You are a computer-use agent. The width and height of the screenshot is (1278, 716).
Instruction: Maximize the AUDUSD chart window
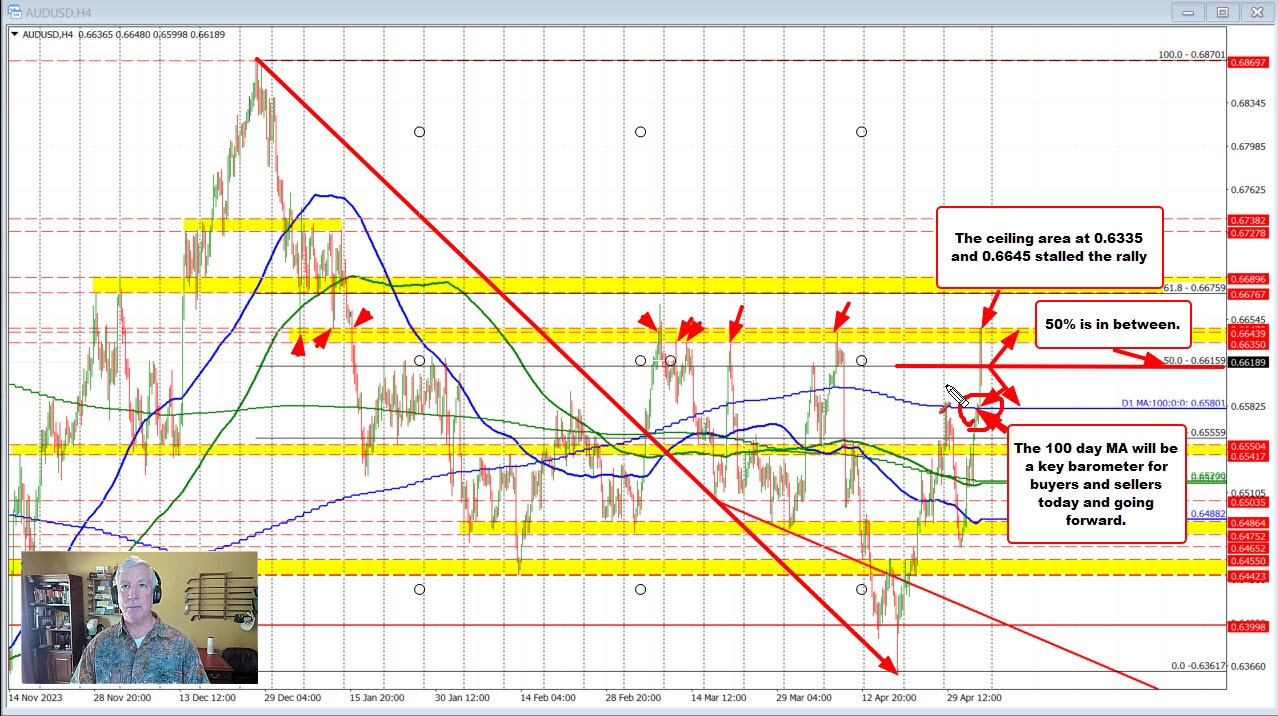coord(1222,12)
